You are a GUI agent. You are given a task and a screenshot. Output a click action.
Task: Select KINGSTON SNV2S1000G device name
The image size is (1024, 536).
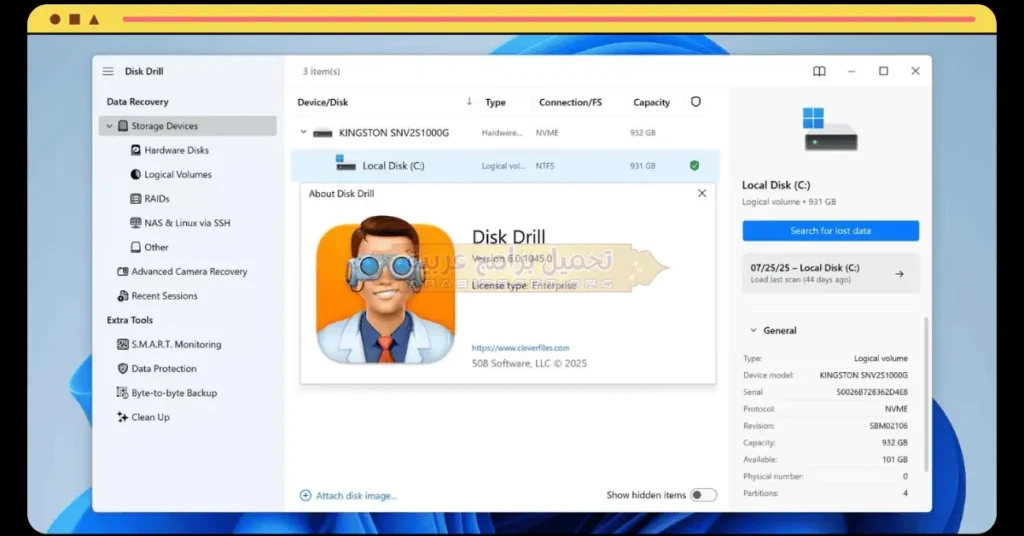(x=394, y=133)
